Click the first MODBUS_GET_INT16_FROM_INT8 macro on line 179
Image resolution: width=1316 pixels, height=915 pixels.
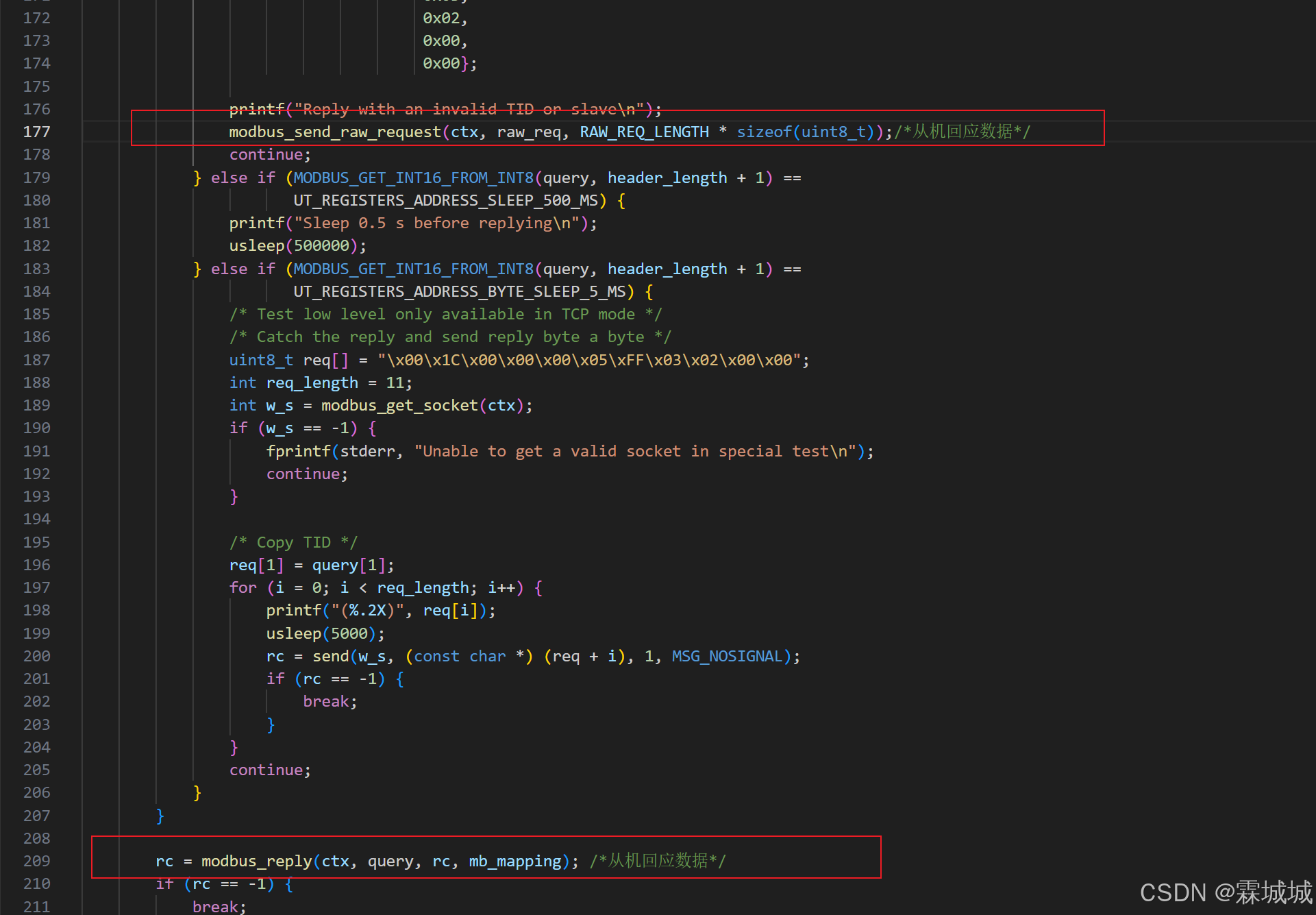coord(413,178)
